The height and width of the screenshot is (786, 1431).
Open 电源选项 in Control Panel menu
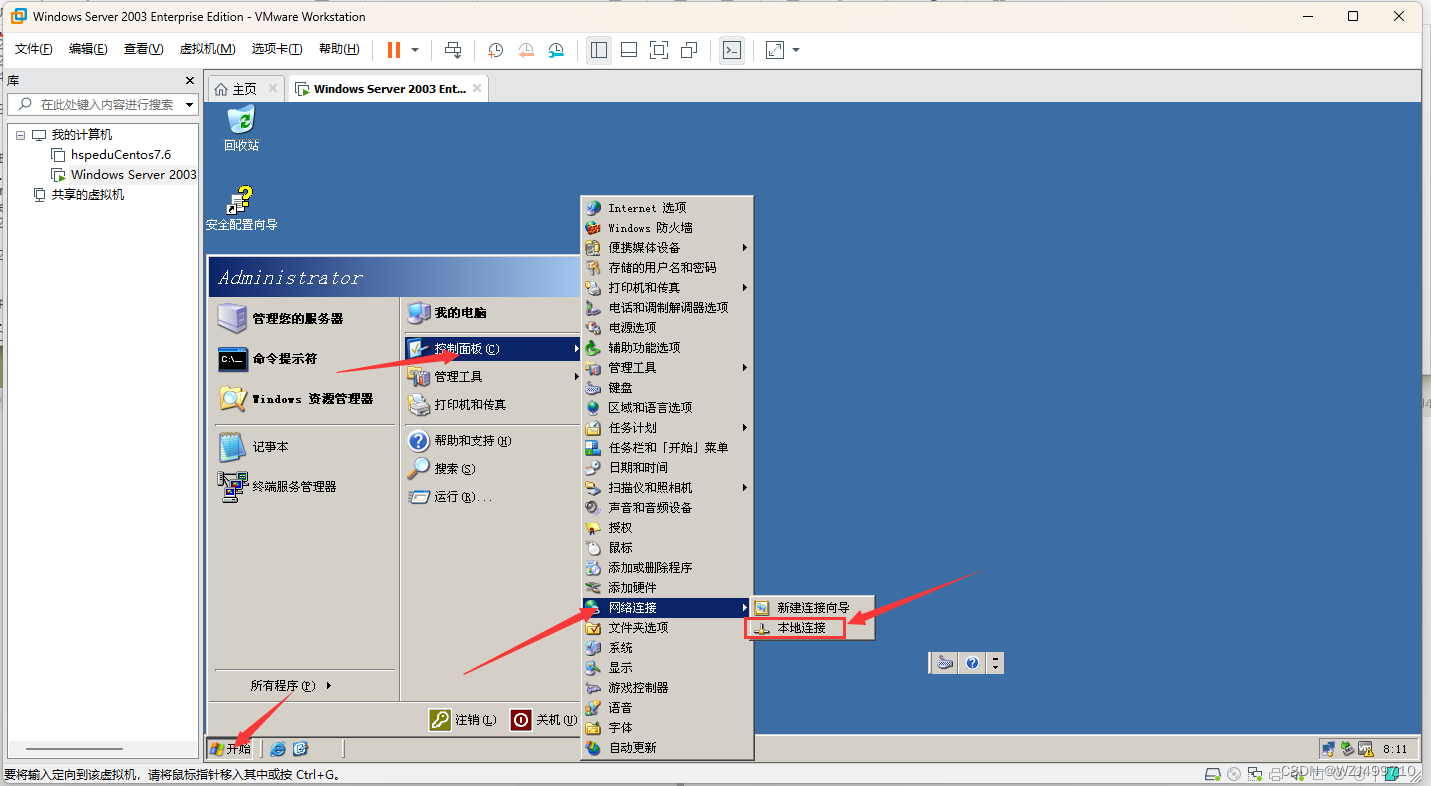[x=667, y=328]
